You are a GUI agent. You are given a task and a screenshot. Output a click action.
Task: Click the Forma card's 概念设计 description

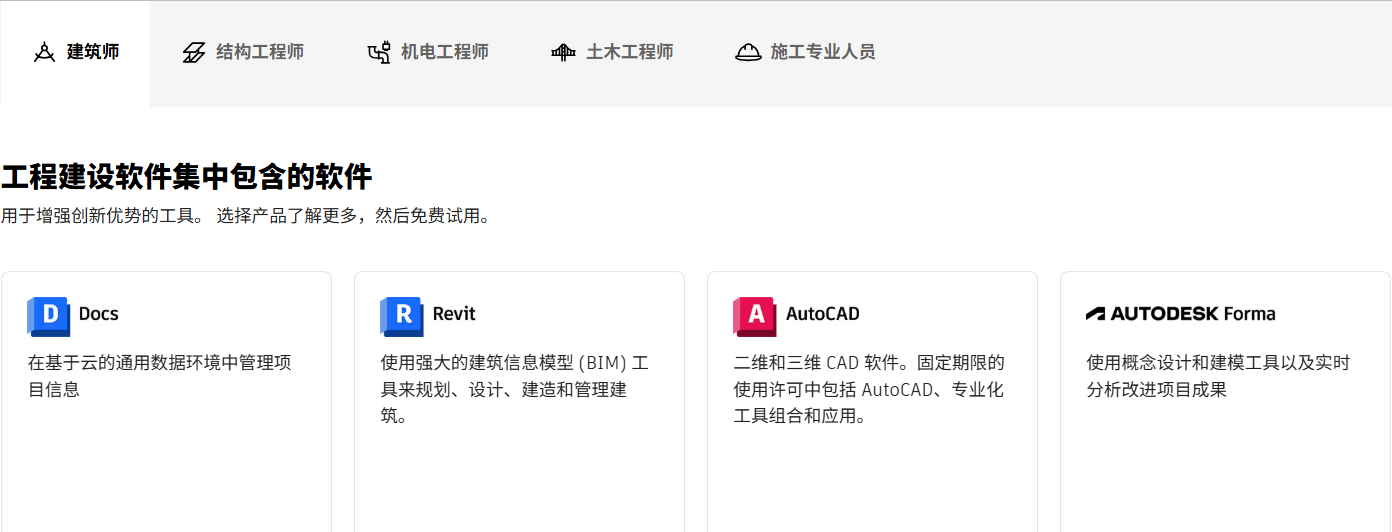pyautogui.click(x=1218, y=376)
